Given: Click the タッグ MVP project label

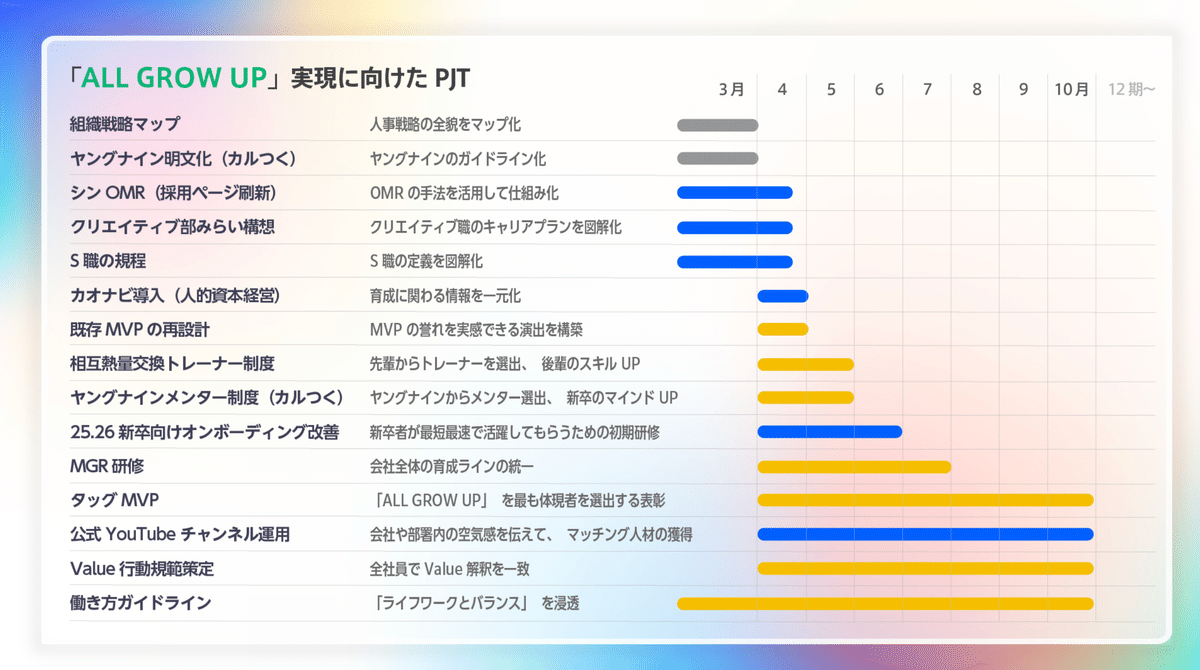Looking at the screenshot, I should [114, 500].
